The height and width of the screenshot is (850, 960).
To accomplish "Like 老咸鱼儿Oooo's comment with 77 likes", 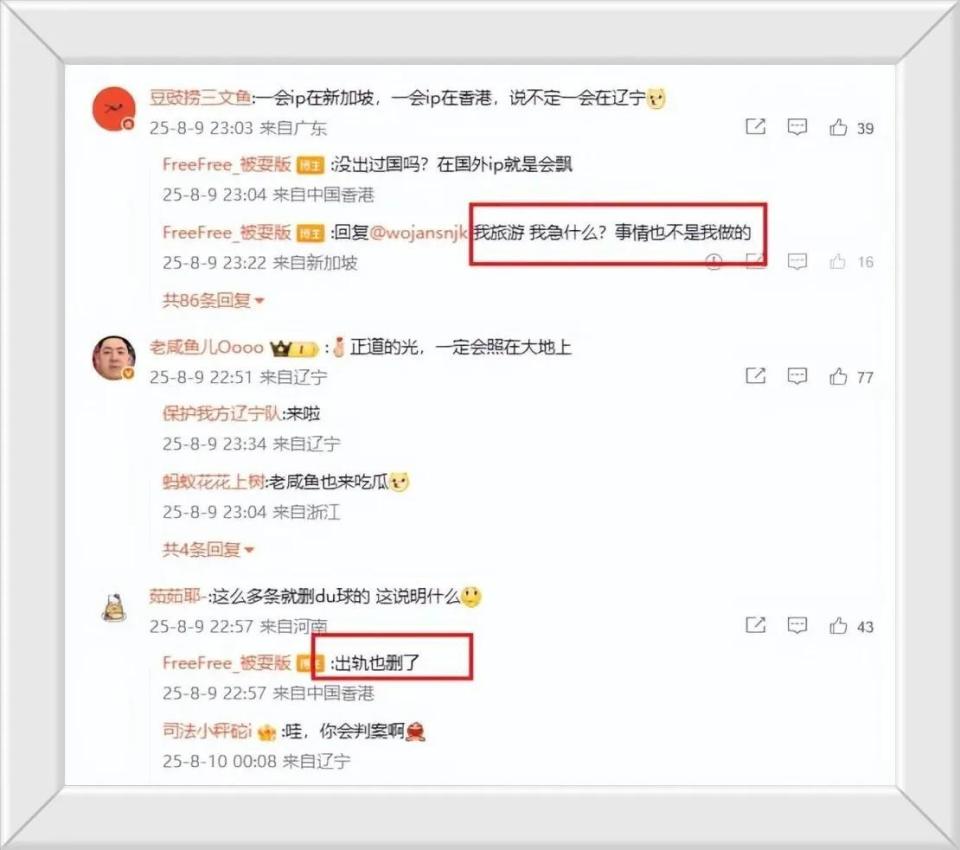I will click(x=838, y=376).
